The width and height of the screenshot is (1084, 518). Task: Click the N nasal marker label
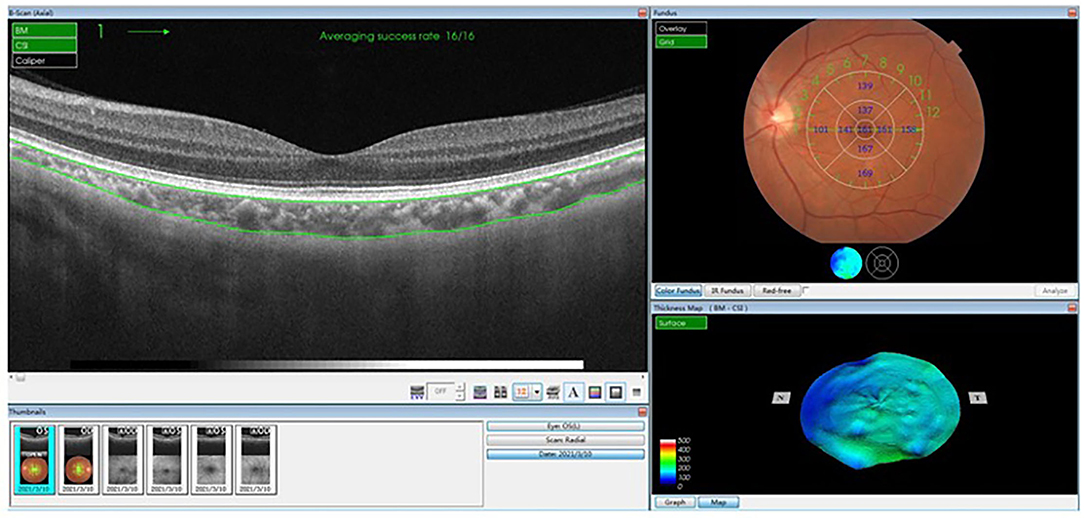[781, 398]
